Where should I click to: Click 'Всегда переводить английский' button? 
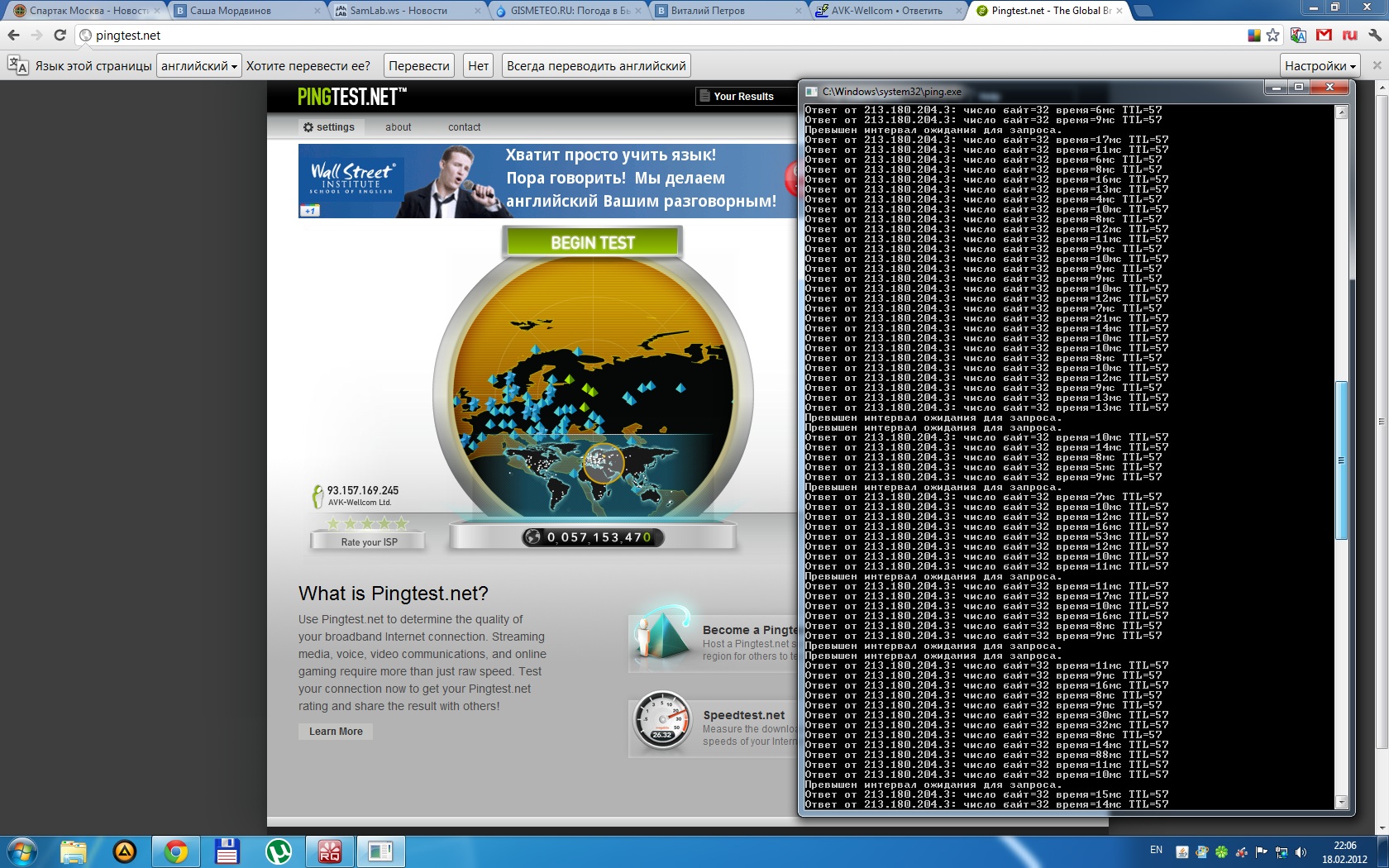click(x=596, y=66)
